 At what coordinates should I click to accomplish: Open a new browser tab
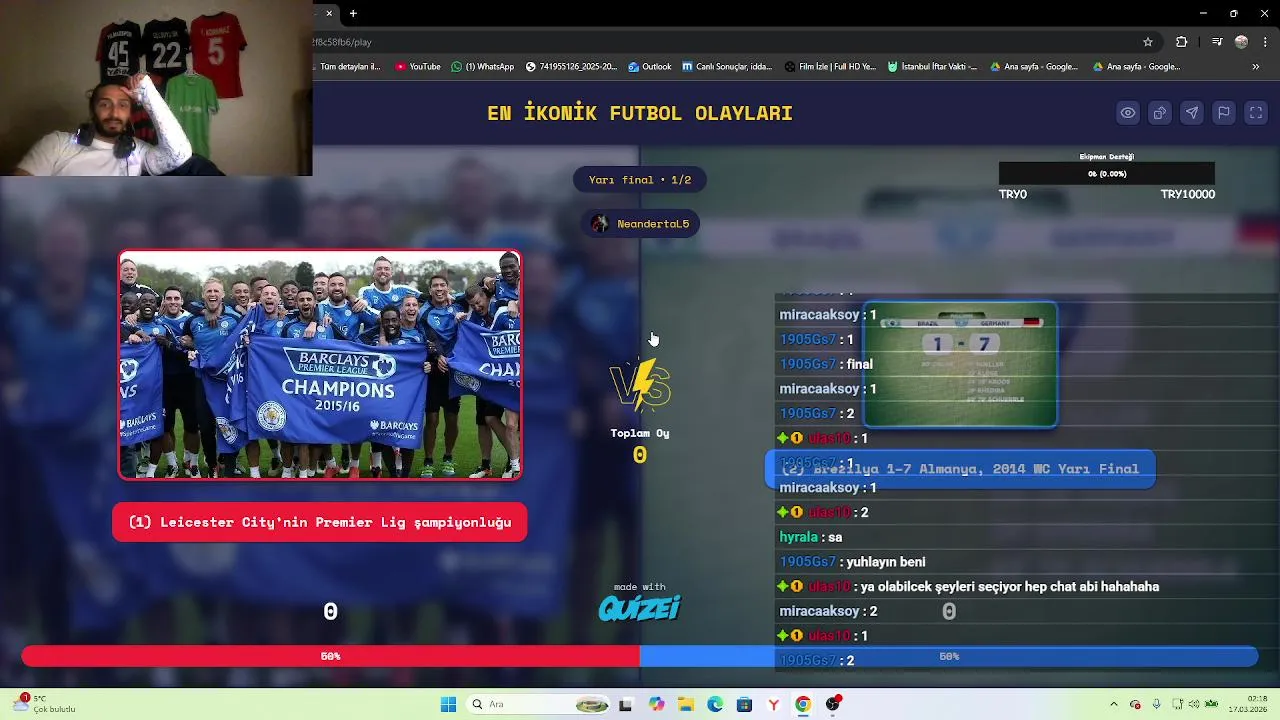point(353,13)
